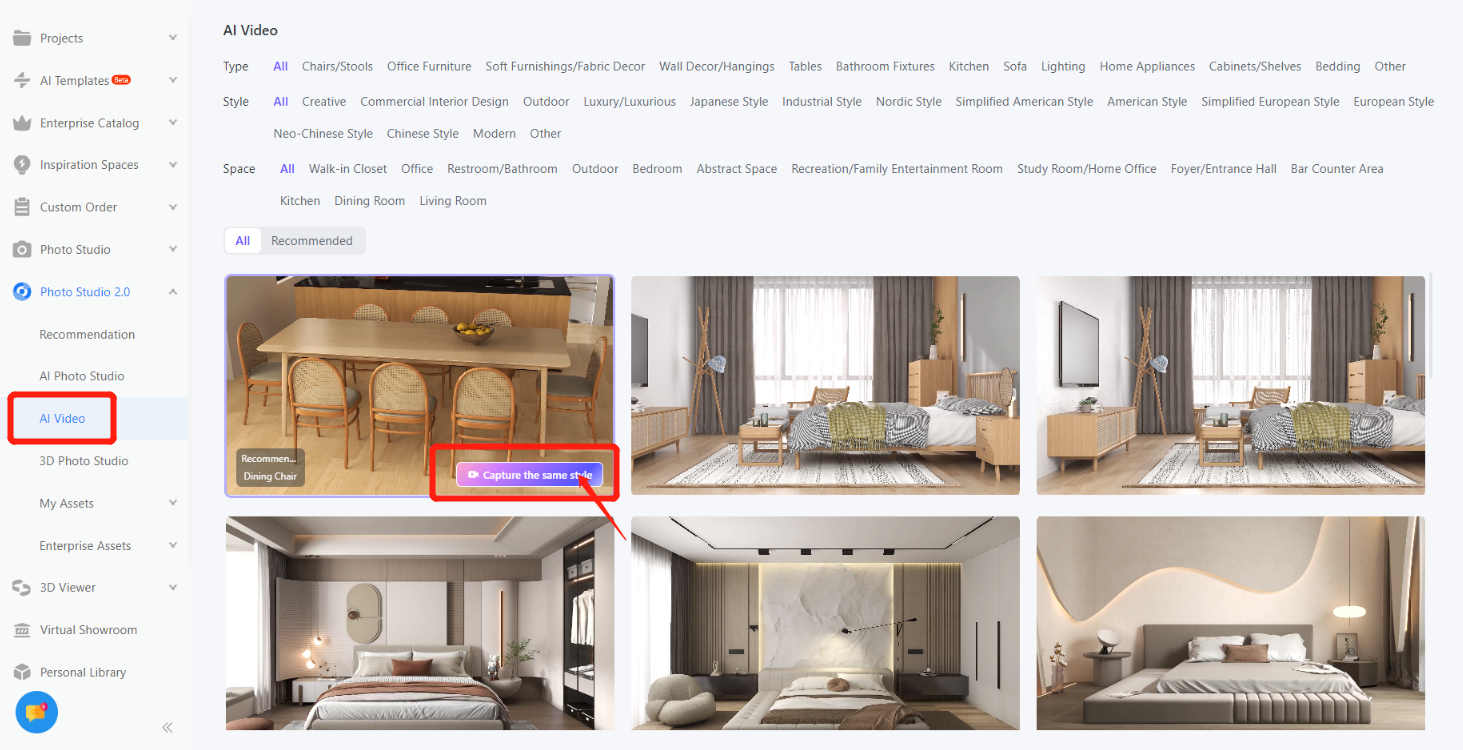This screenshot has width=1463, height=750.
Task: Select the Creative style filter
Action: click(324, 101)
